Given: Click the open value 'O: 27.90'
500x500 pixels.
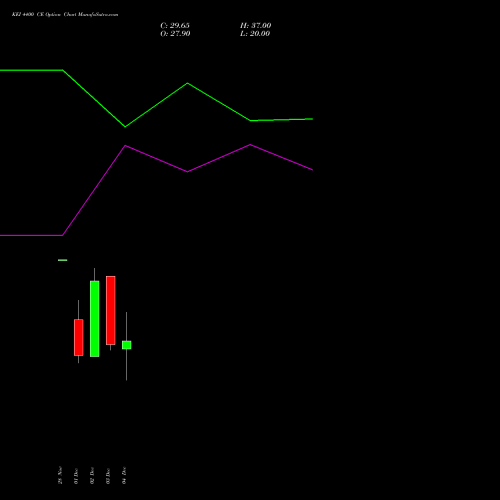Looking at the screenshot, I should tap(175, 34).
